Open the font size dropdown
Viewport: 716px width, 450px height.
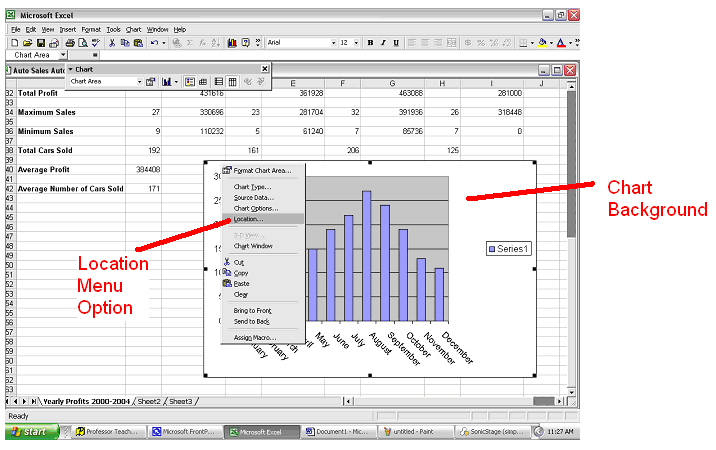click(357, 43)
